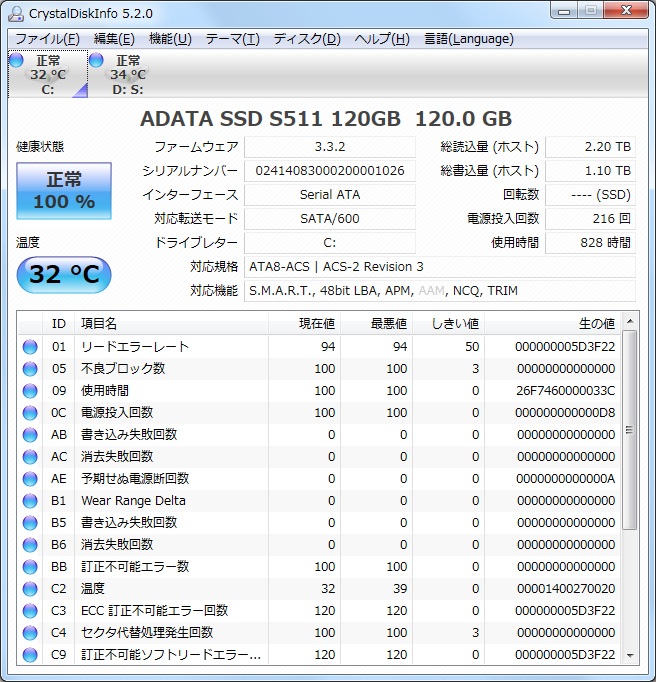This screenshot has width=656, height=682.
Task: Click the status orb for 不良ブロック数 row
Action: 30,369
